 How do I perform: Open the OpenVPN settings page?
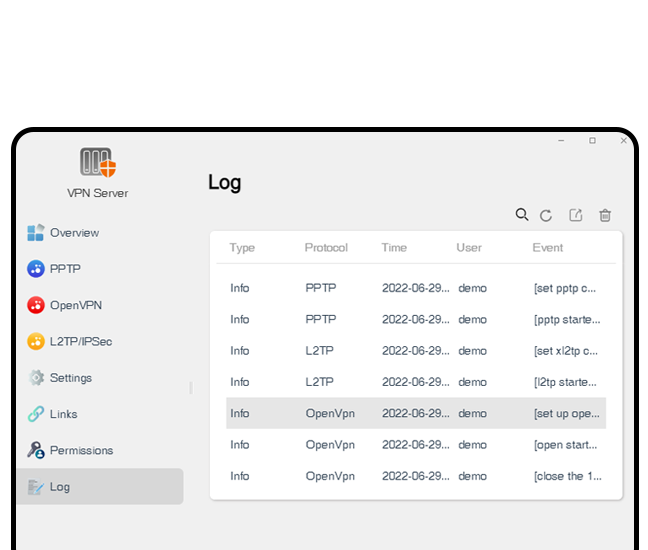75,305
